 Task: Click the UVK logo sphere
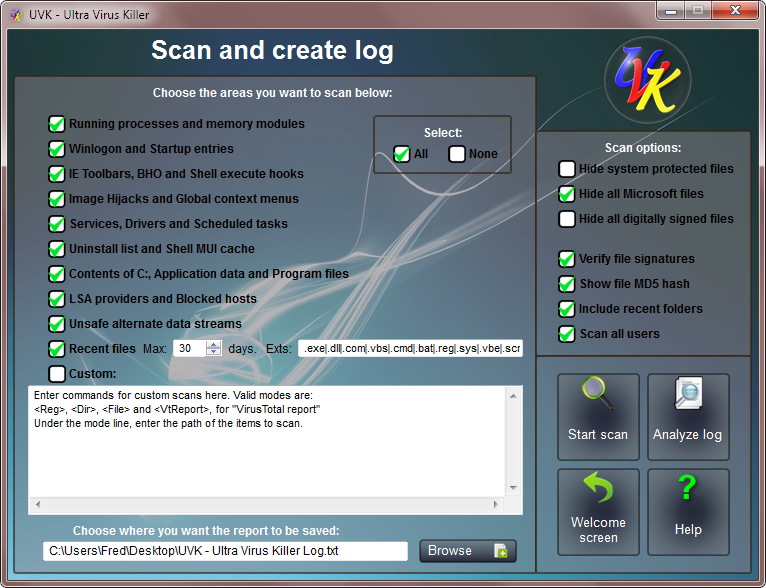tap(648, 80)
